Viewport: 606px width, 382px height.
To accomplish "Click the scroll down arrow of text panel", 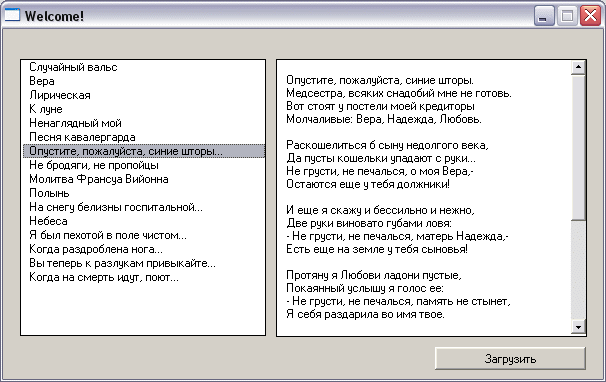I will coord(578,327).
